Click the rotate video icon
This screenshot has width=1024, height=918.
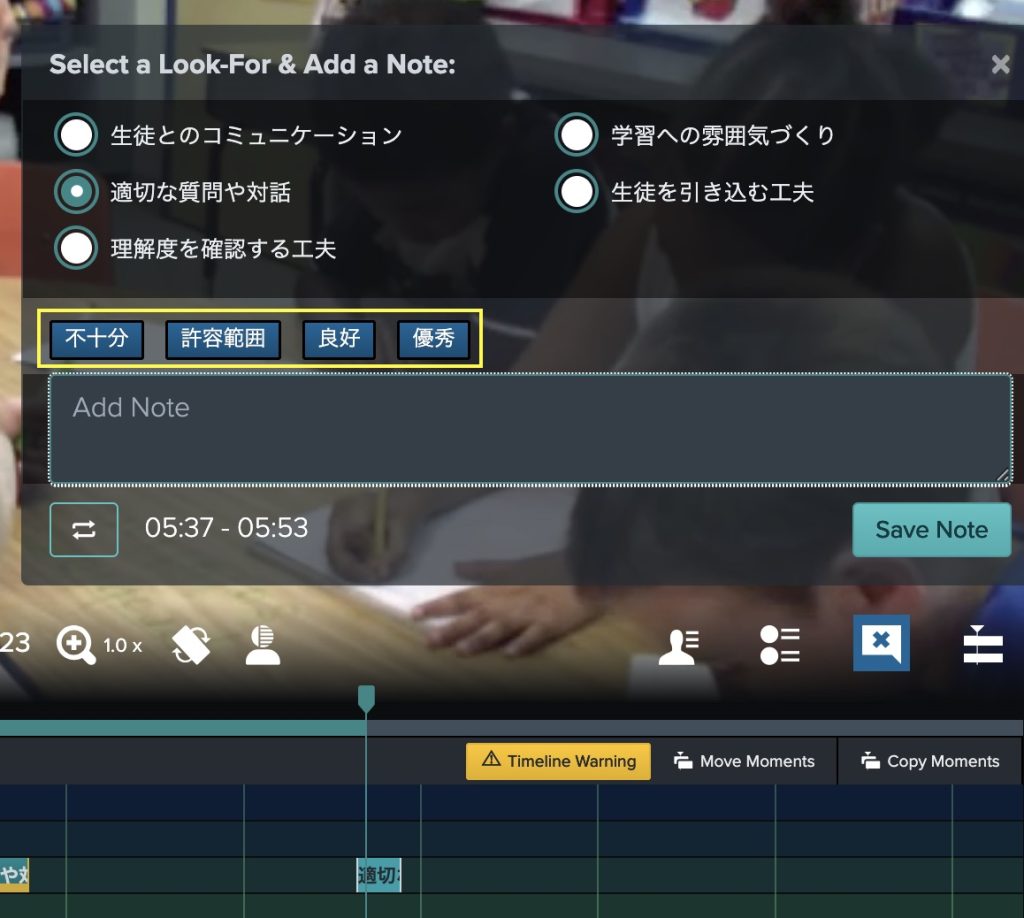[x=191, y=645]
